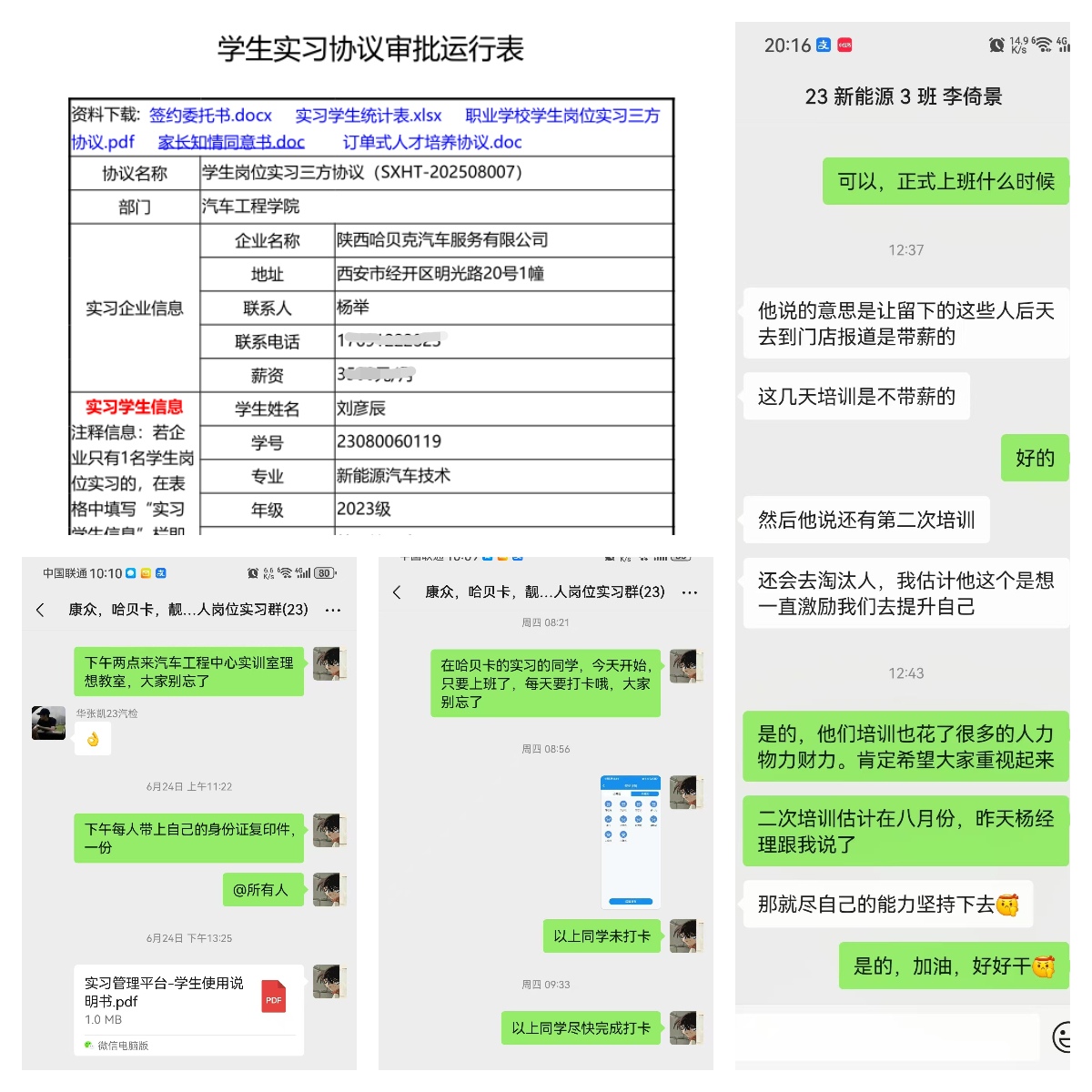Tap the back arrow to exit the 实习群 chat

click(40, 611)
